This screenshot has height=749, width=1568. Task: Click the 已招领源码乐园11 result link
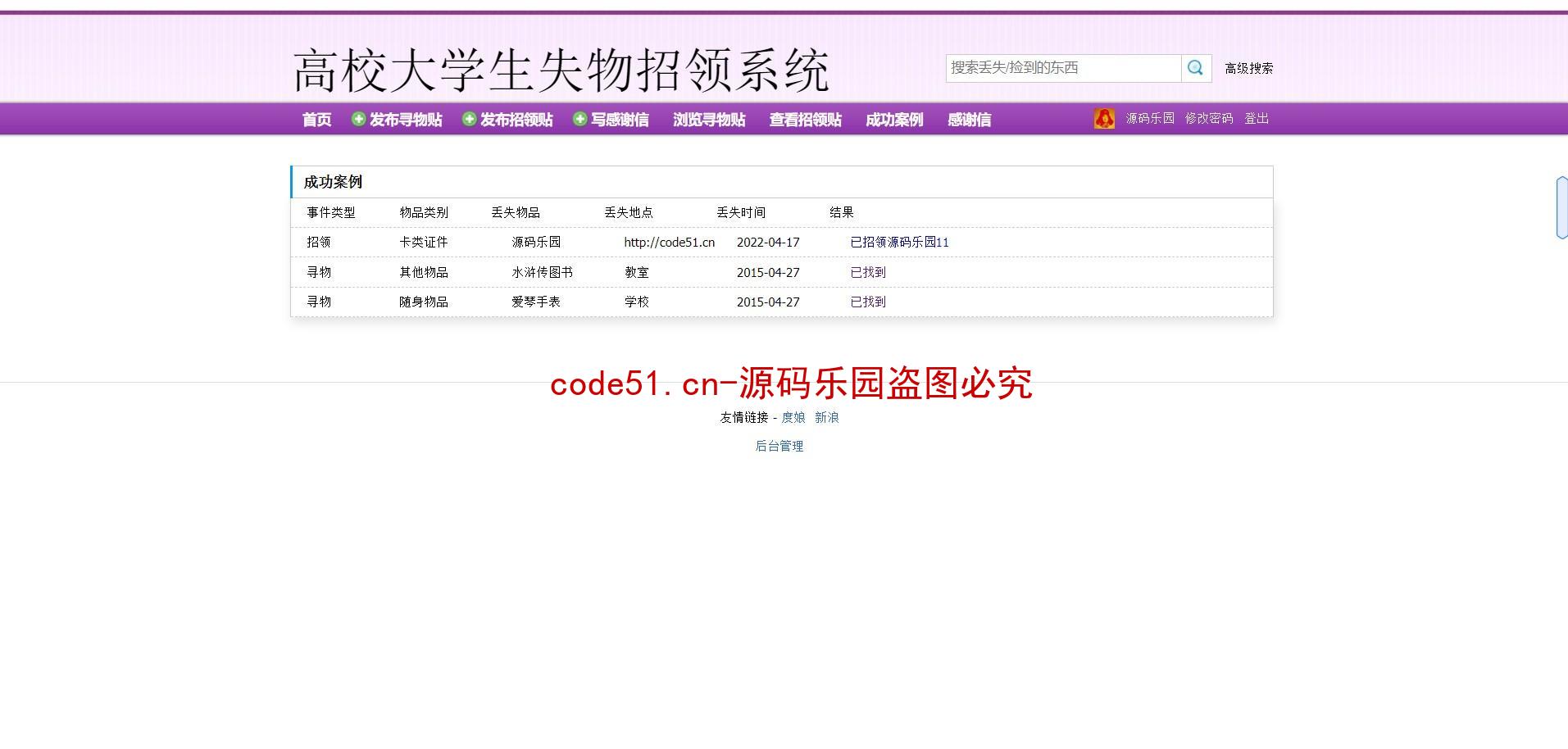click(x=899, y=242)
